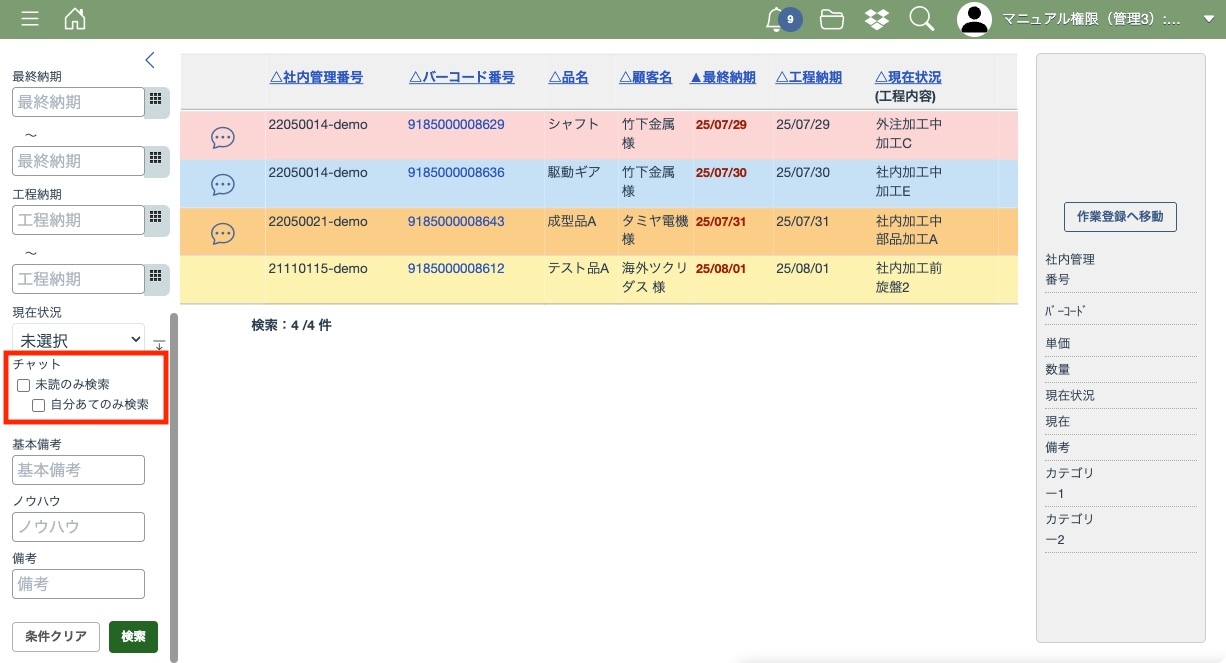
Task: Sort by 社内管理番号 column header
Action: (x=316, y=77)
